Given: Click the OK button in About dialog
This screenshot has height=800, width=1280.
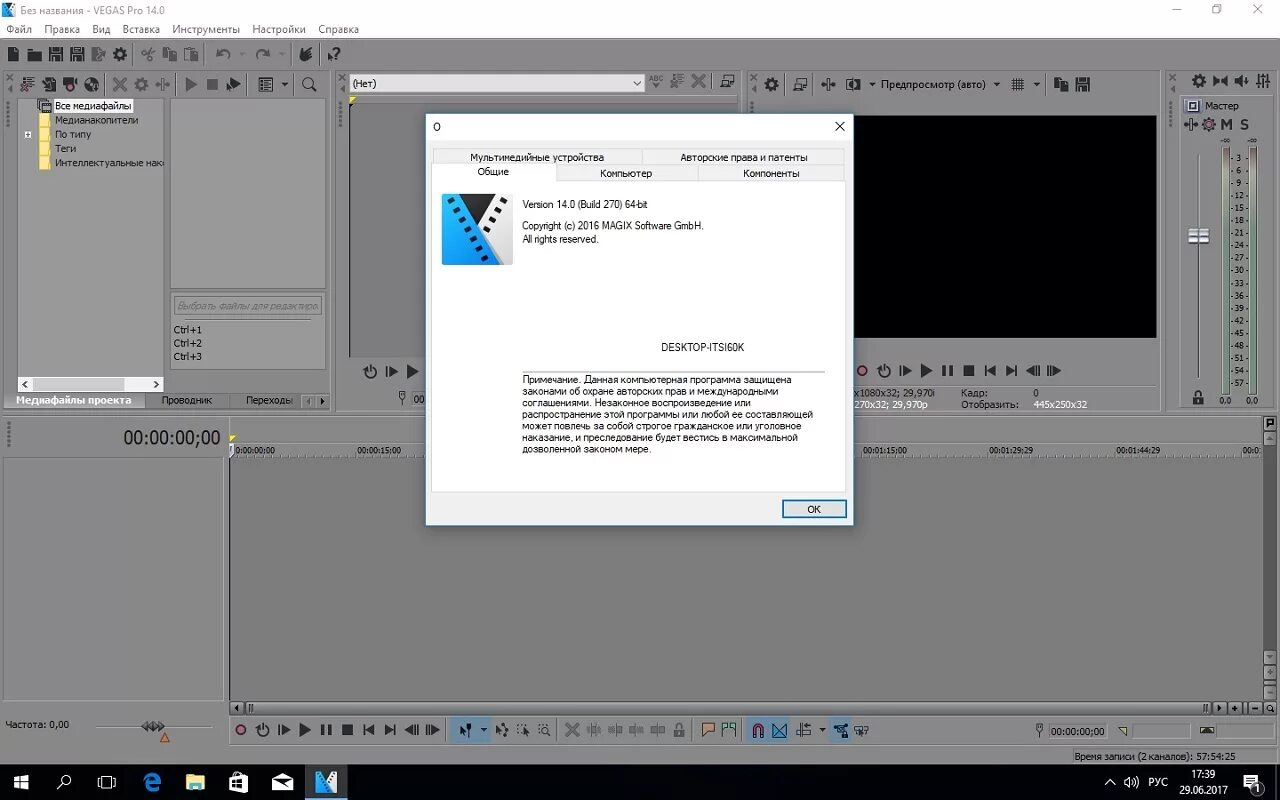Looking at the screenshot, I should point(814,509).
